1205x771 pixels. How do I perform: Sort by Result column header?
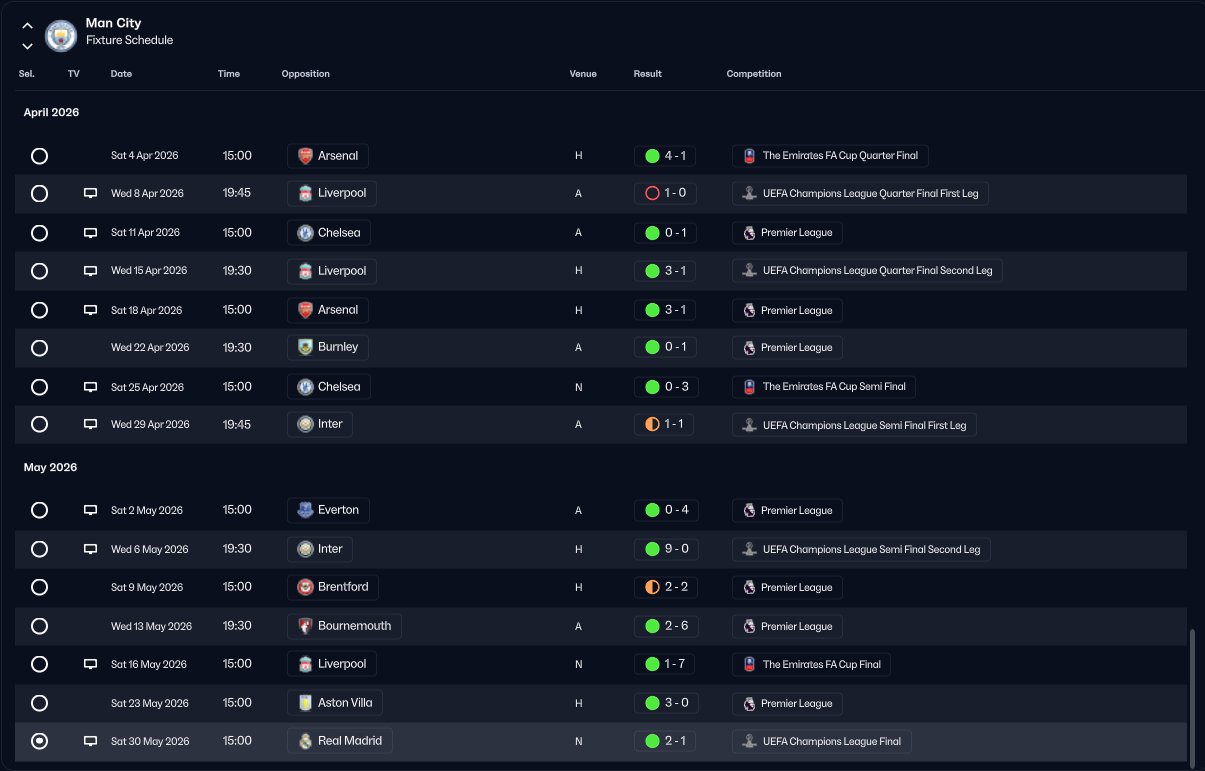tap(647, 74)
